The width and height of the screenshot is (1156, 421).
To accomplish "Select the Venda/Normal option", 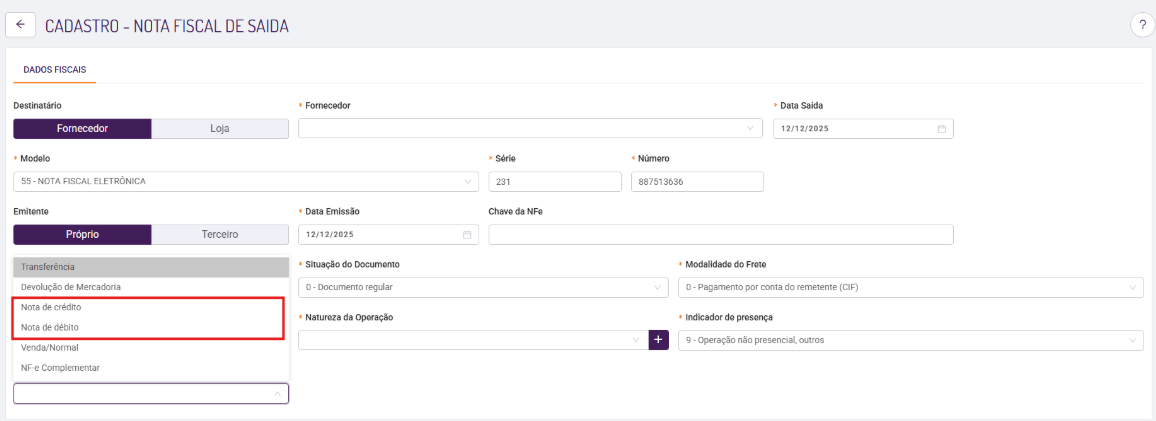I will coord(49,348).
